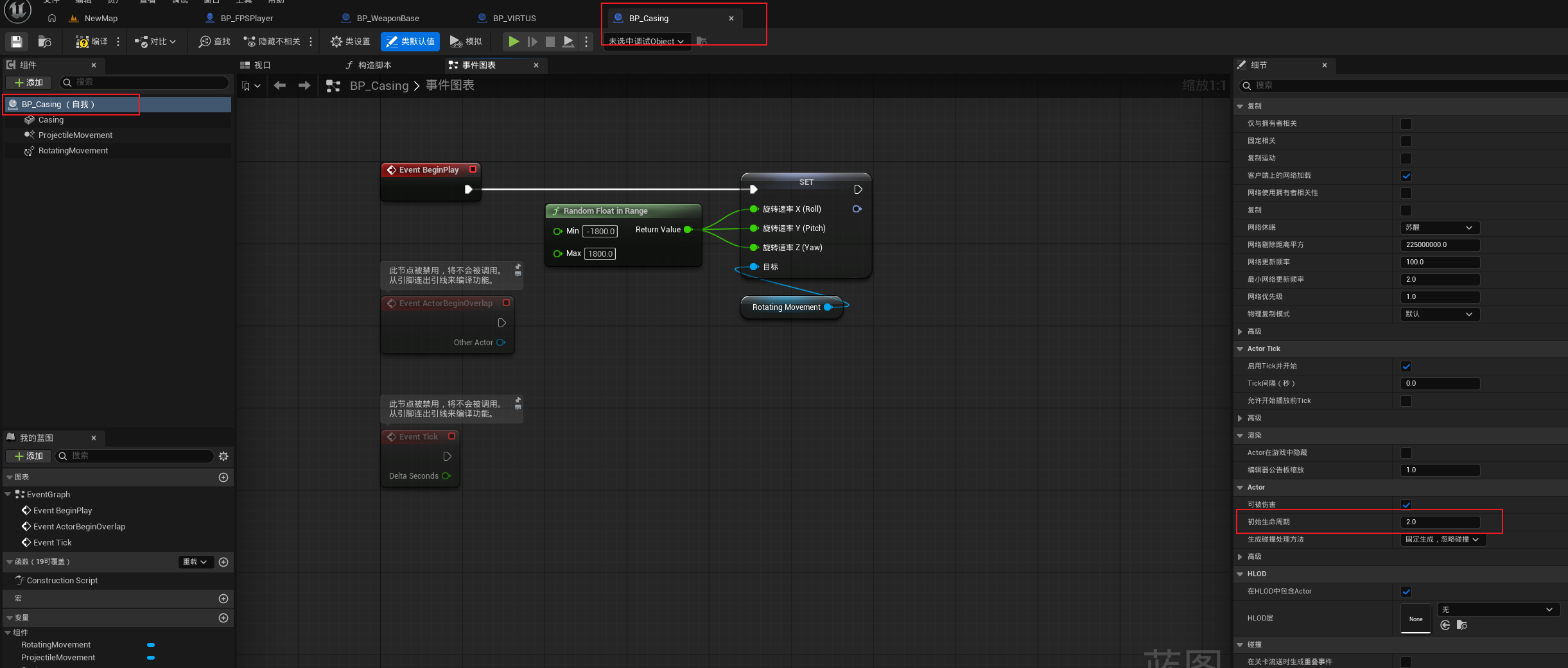Open the Diff (对比) dropdown
Viewport: 1568px width, 668px height.
coord(155,42)
